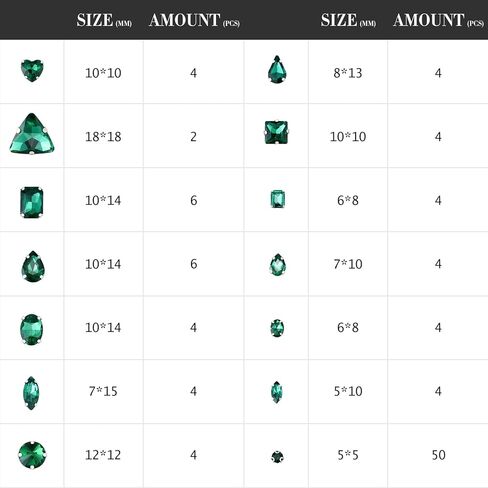This screenshot has width=488, height=488.
Task: Click the square 10*10 gem image
Action: (x=277, y=133)
